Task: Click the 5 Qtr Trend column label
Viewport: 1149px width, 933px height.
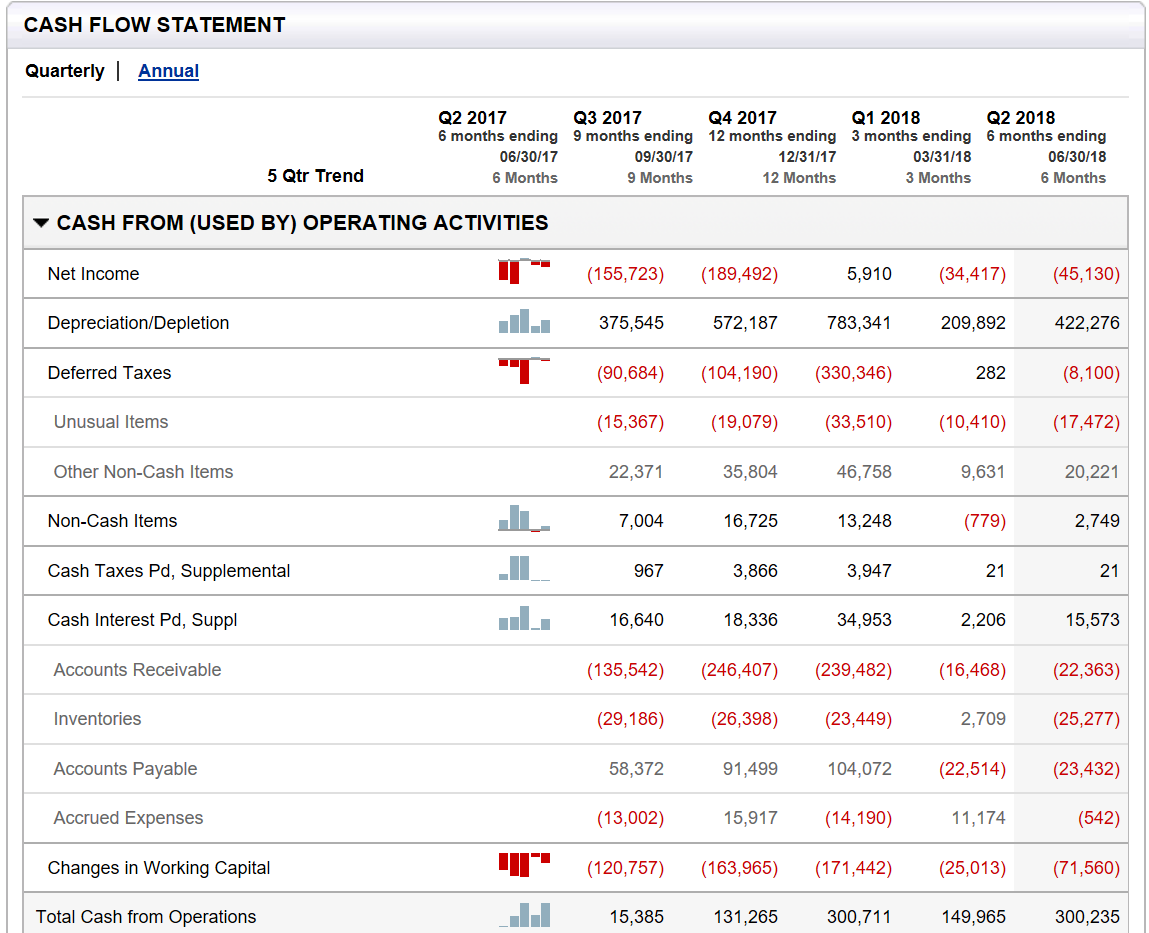Action: click(x=315, y=174)
